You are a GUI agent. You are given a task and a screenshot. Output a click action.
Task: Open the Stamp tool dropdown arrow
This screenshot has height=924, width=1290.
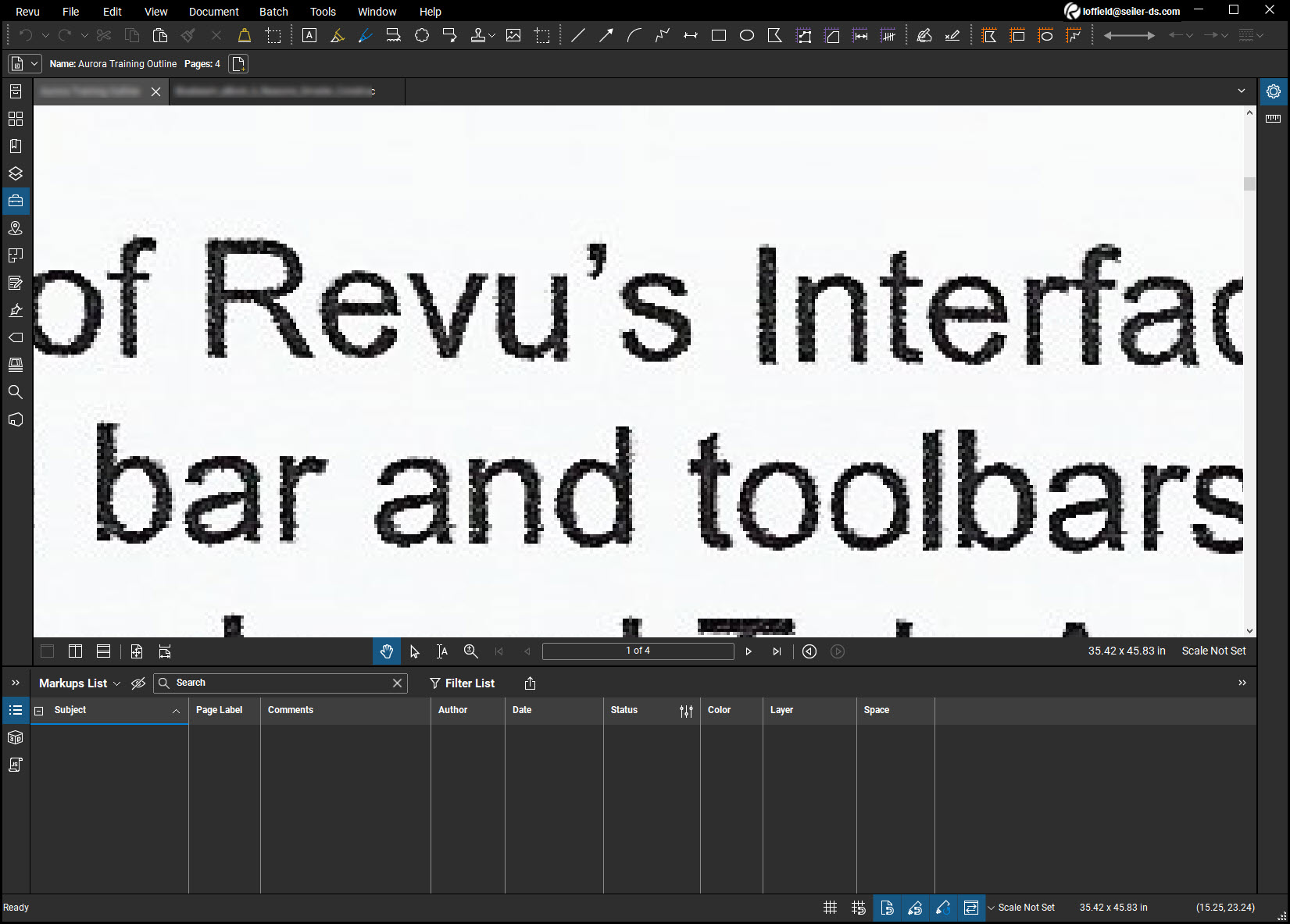tap(491, 35)
